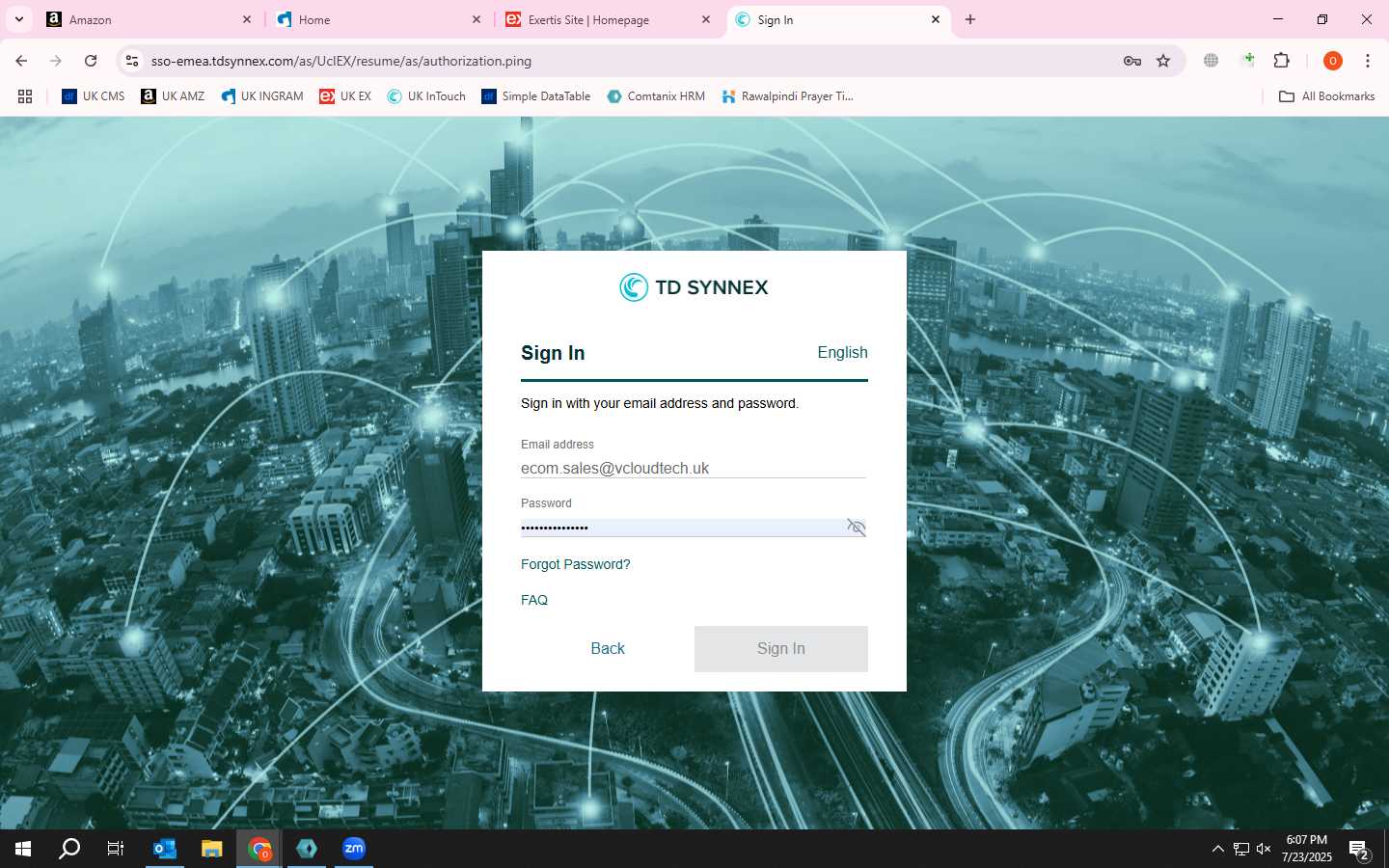Open the Chrome profile avatar
1389x868 pixels.
tap(1333, 61)
